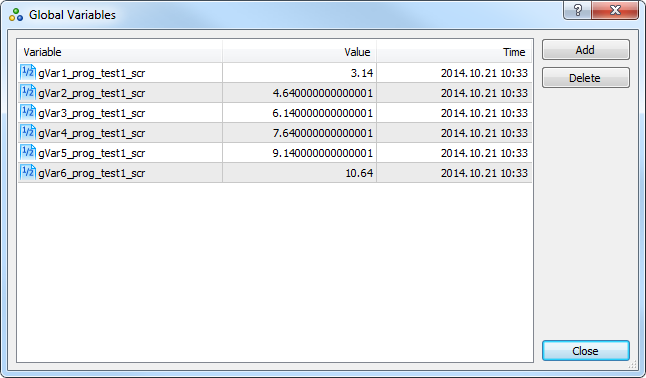Click the value 10.64
The image size is (646, 378).
tap(359, 173)
